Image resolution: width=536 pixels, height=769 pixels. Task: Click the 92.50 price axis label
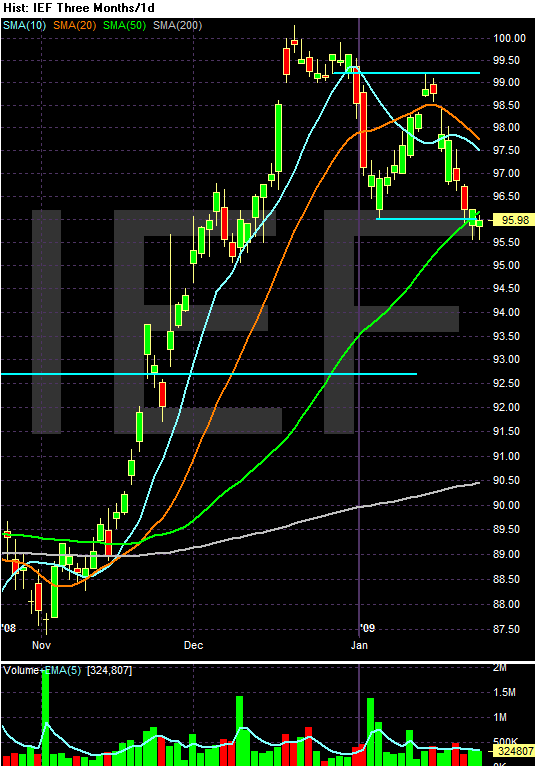point(506,383)
